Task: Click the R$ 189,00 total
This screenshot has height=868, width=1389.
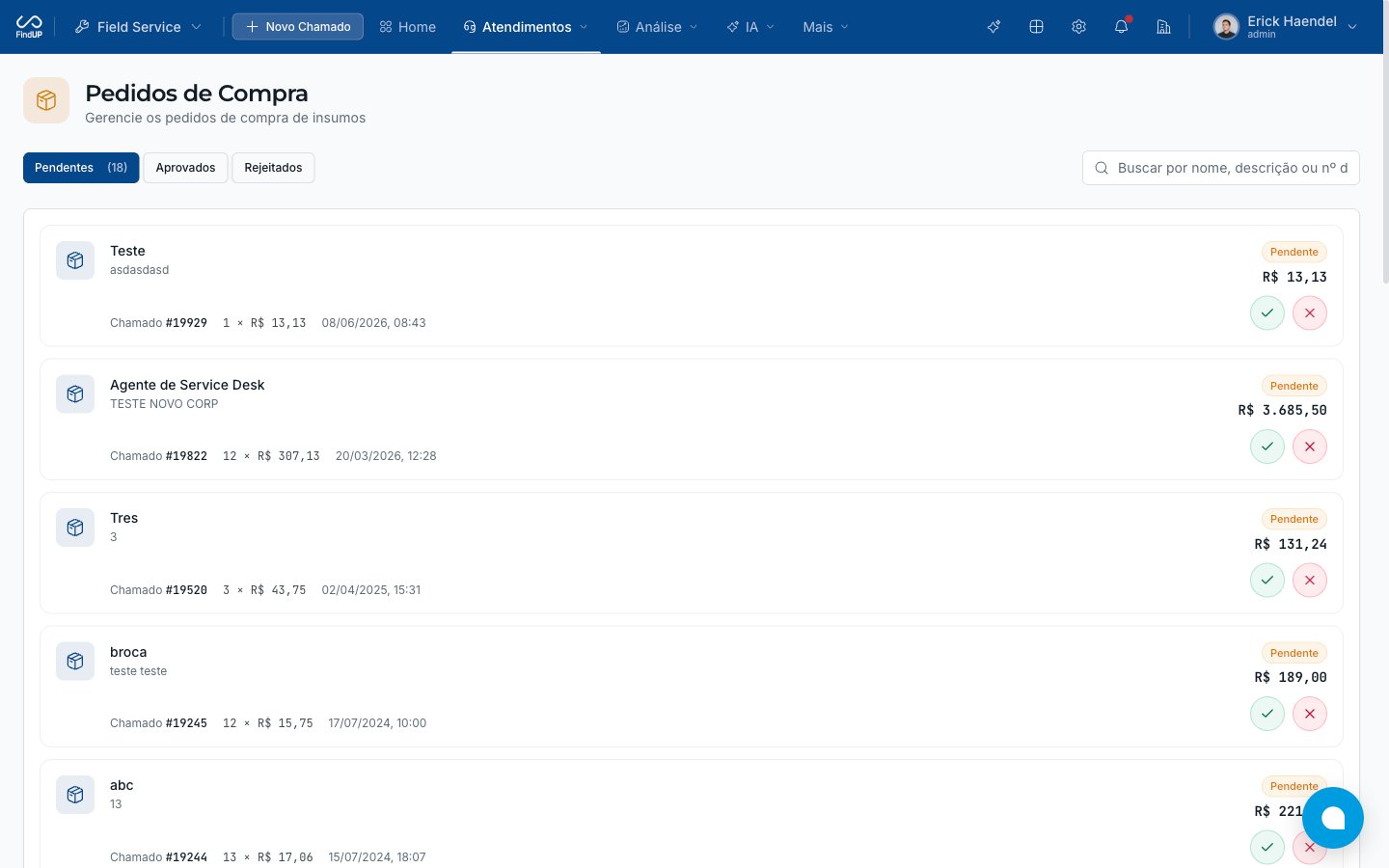Action: coord(1291,677)
